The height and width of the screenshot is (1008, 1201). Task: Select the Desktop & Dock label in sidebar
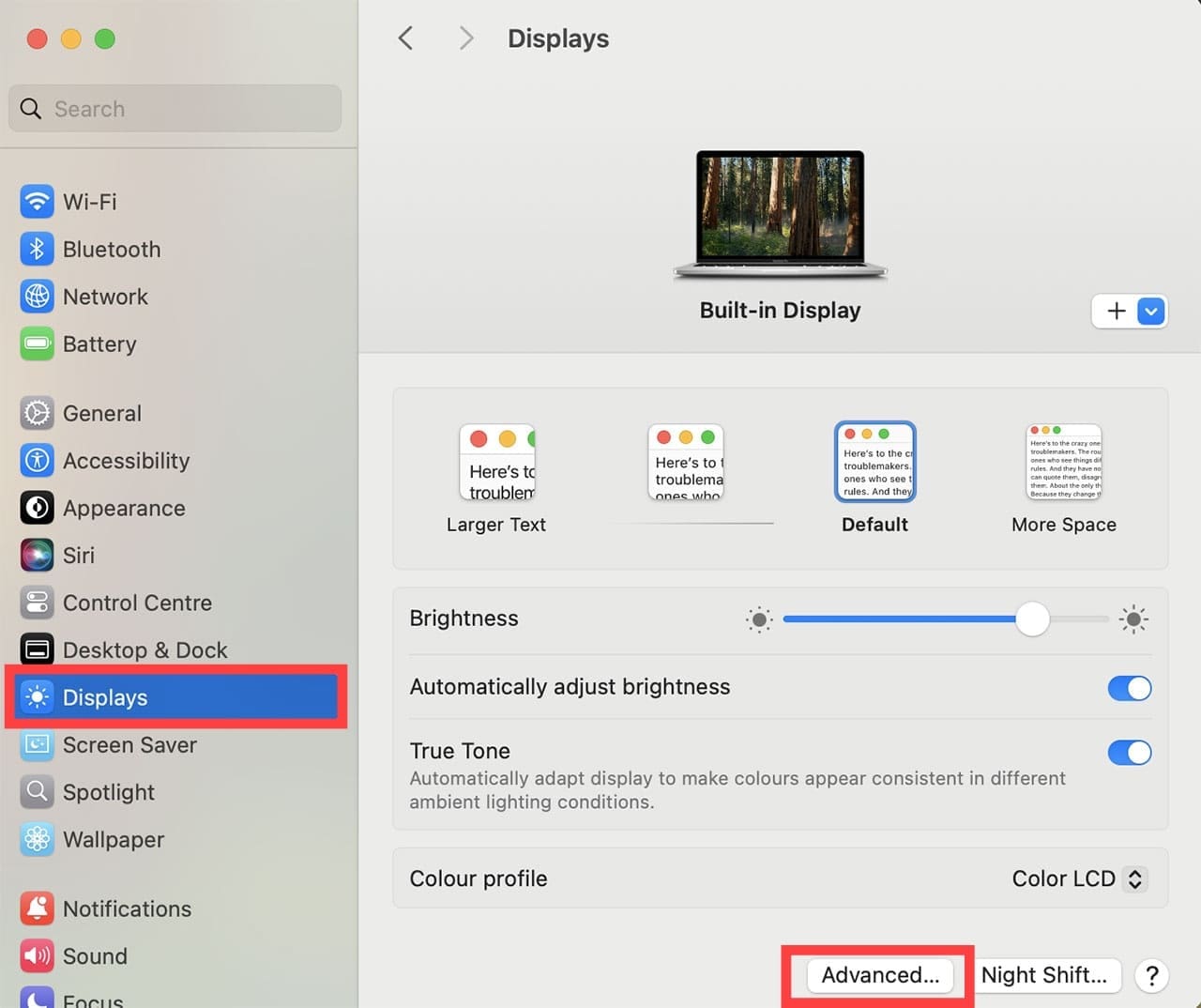point(145,649)
